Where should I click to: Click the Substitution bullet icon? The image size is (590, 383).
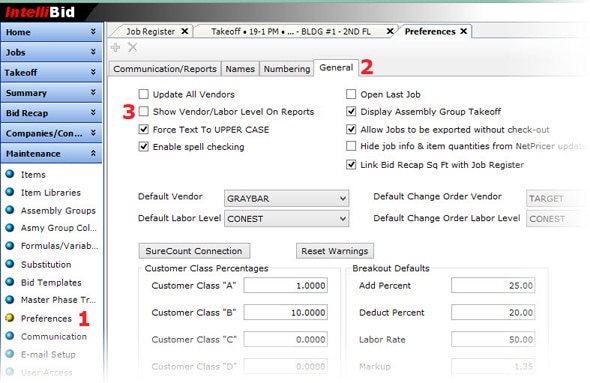(x=10, y=264)
